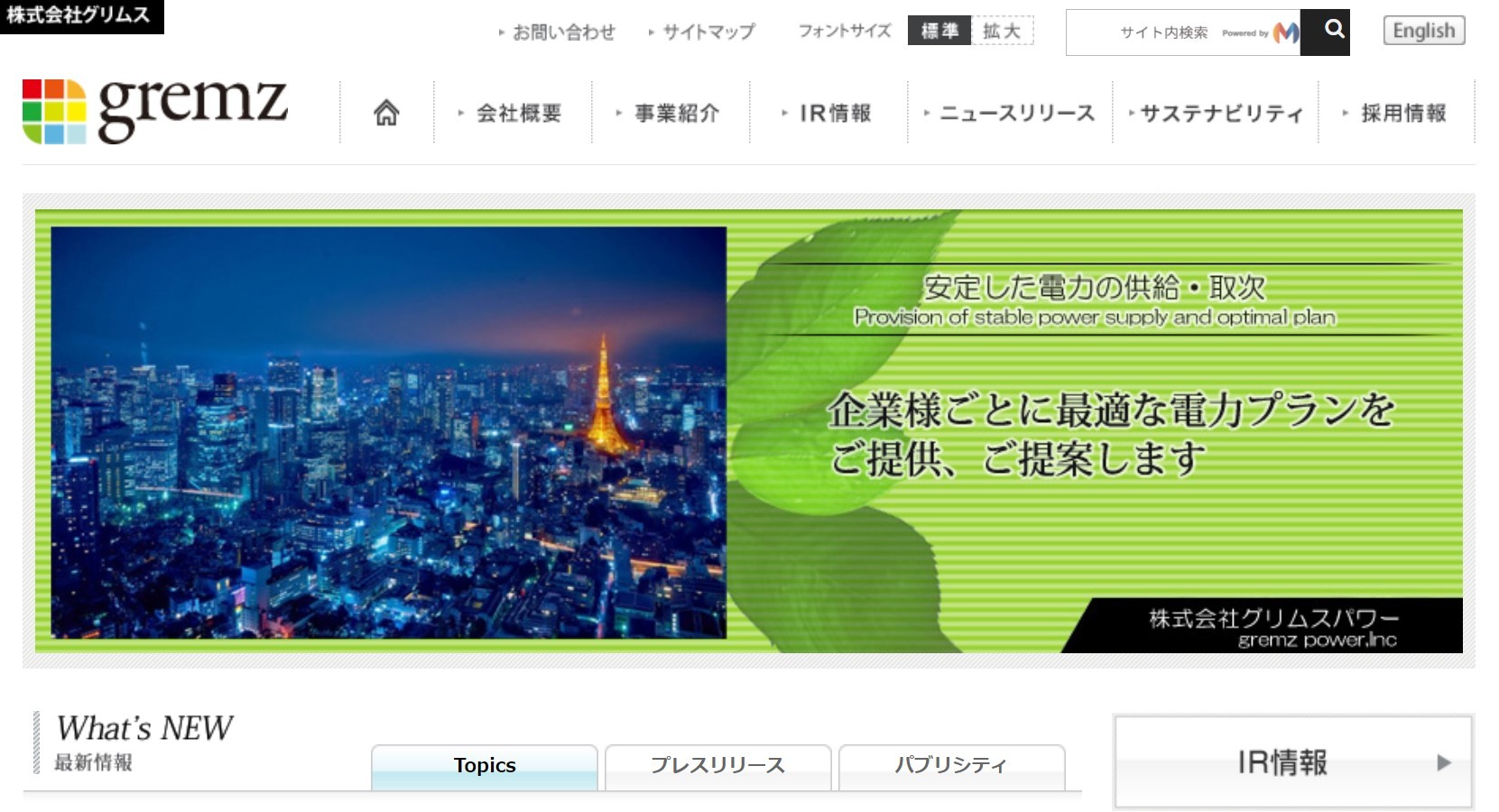Open 事業紹介 menu

[x=670, y=113]
